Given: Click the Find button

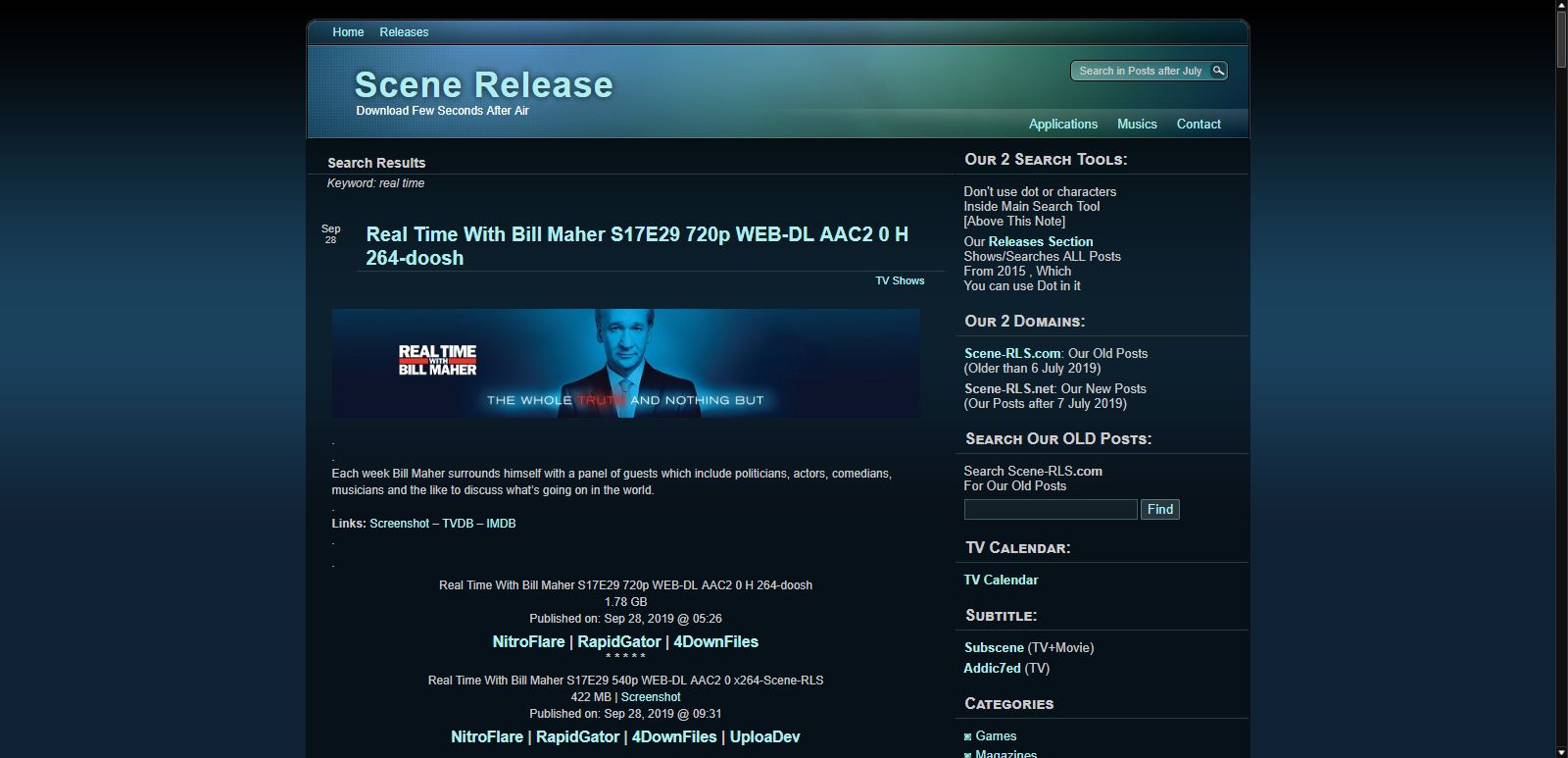Looking at the screenshot, I should coord(1160,509).
